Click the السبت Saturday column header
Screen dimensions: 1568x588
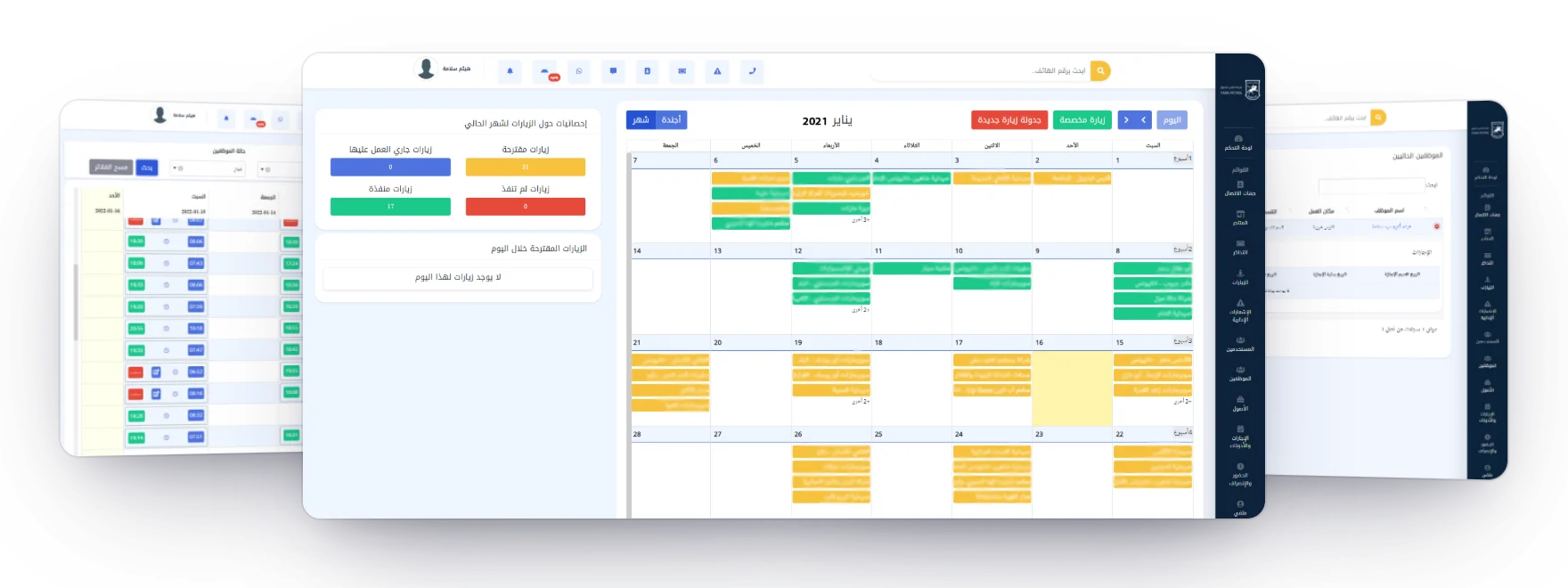tap(1153, 145)
